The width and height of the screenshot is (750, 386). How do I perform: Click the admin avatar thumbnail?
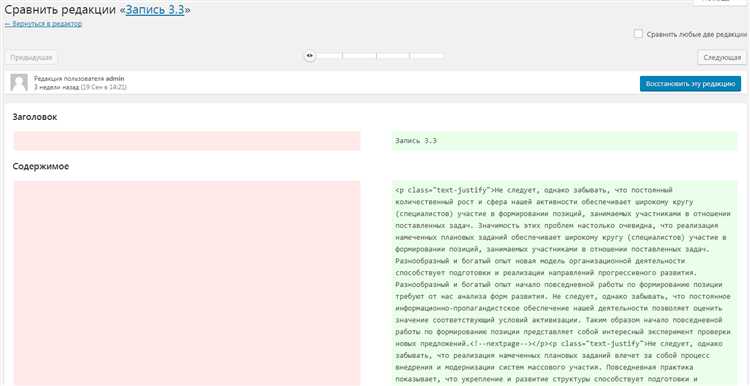19,83
